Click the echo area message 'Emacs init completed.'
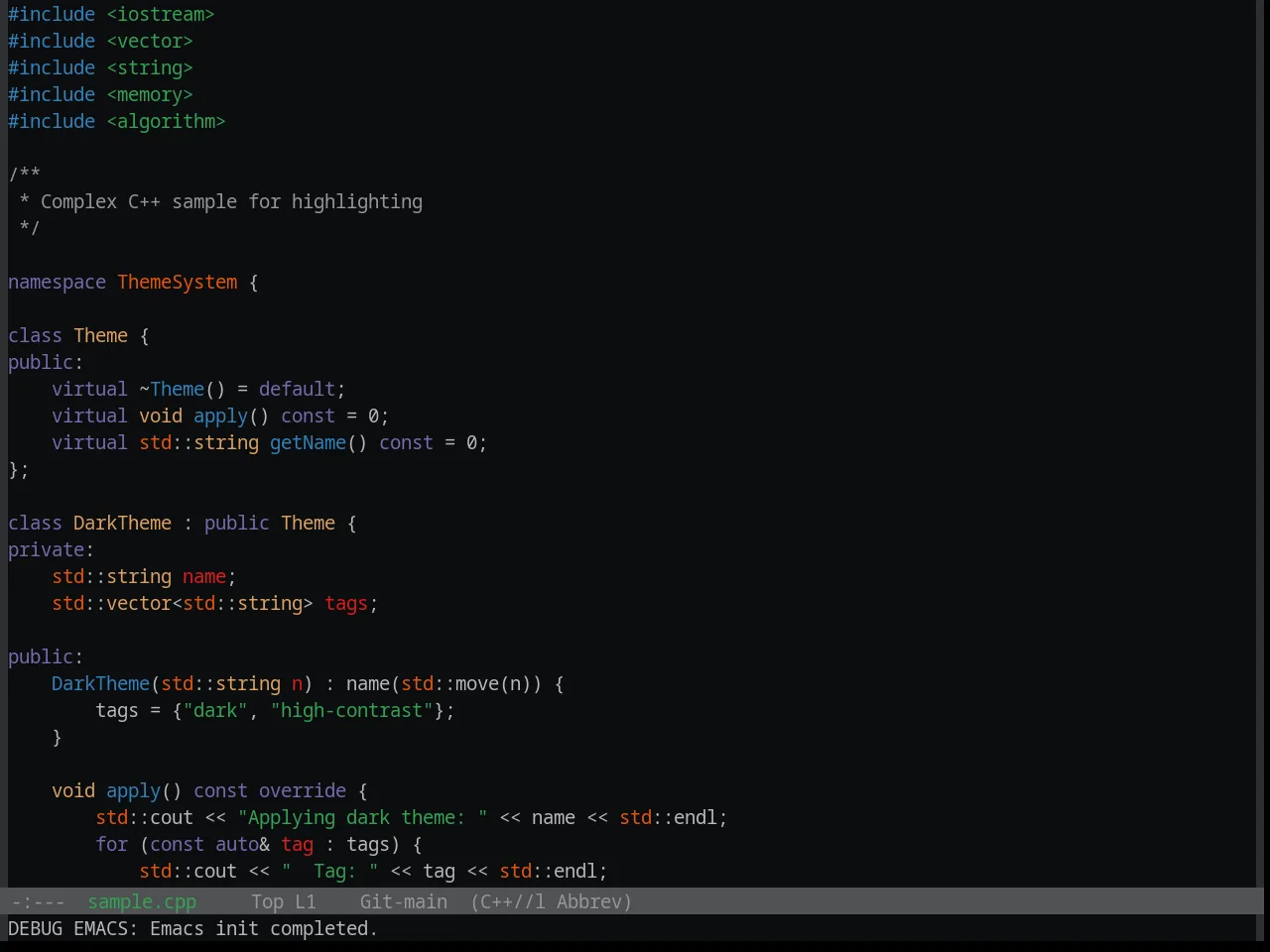 coord(264,928)
